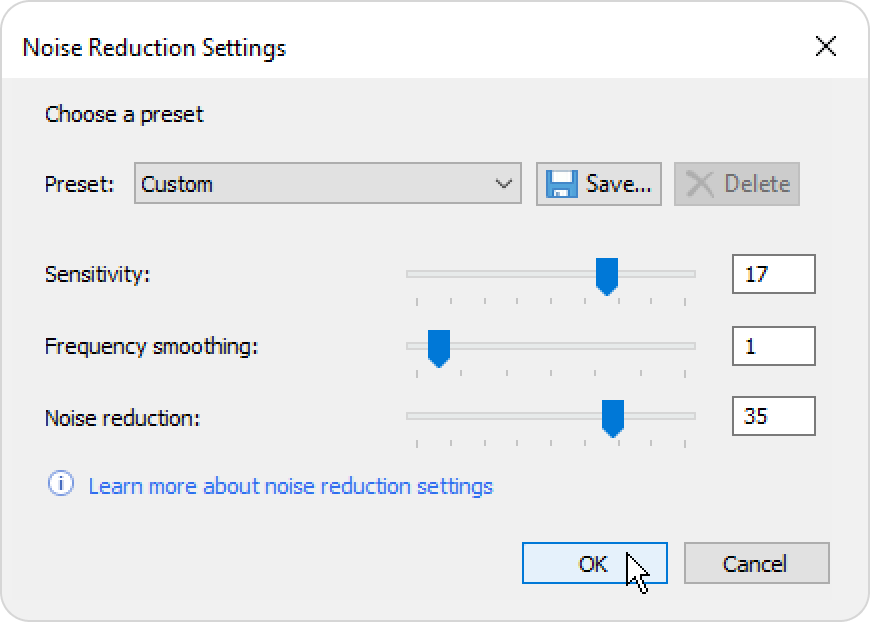Click the first tick mark under Sensitivity slider
The height and width of the screenshot is (622, 870).
[417, 302]
